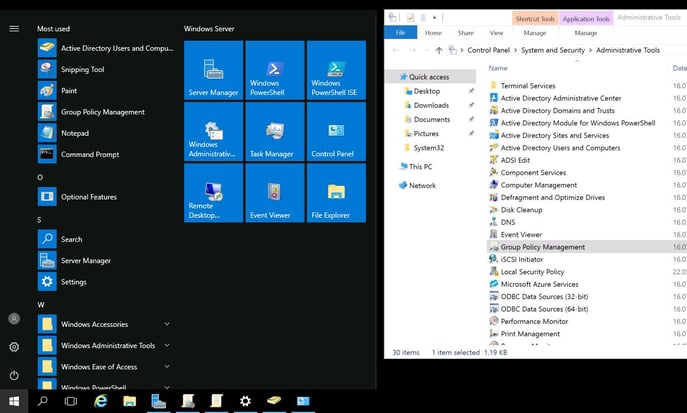Select Active Directory Administrative Center
Screen dimensions: 687x413
tap(561, 98)
